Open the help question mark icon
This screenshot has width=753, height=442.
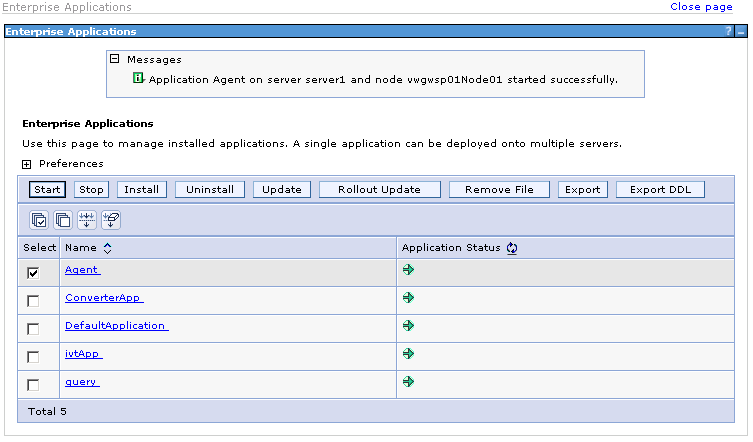[728, 32]
